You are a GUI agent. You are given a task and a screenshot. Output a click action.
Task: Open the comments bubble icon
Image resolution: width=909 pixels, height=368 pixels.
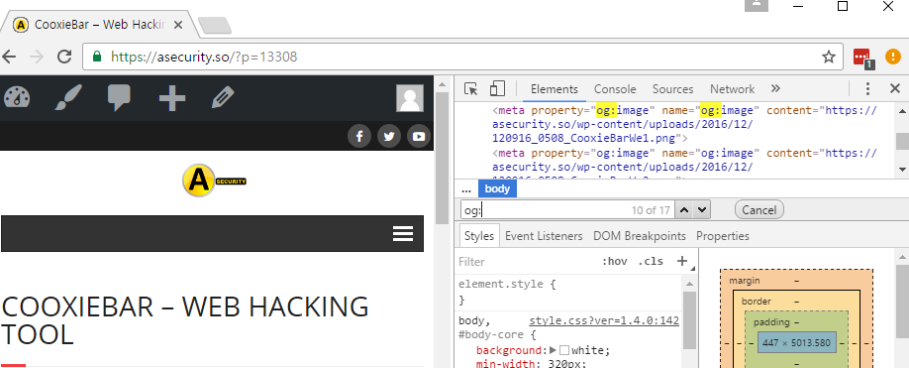point(119,97)
